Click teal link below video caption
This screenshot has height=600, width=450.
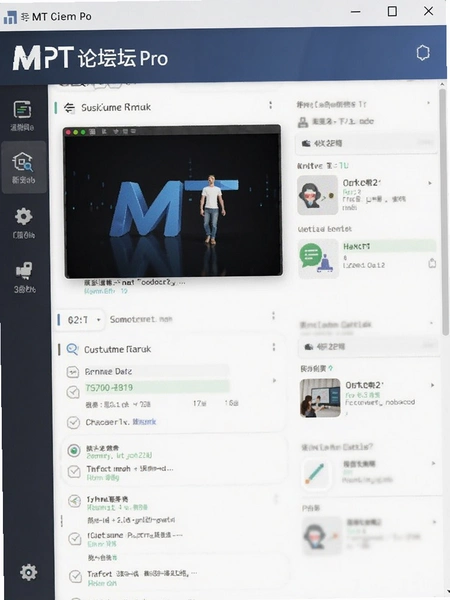pos(106,291)
